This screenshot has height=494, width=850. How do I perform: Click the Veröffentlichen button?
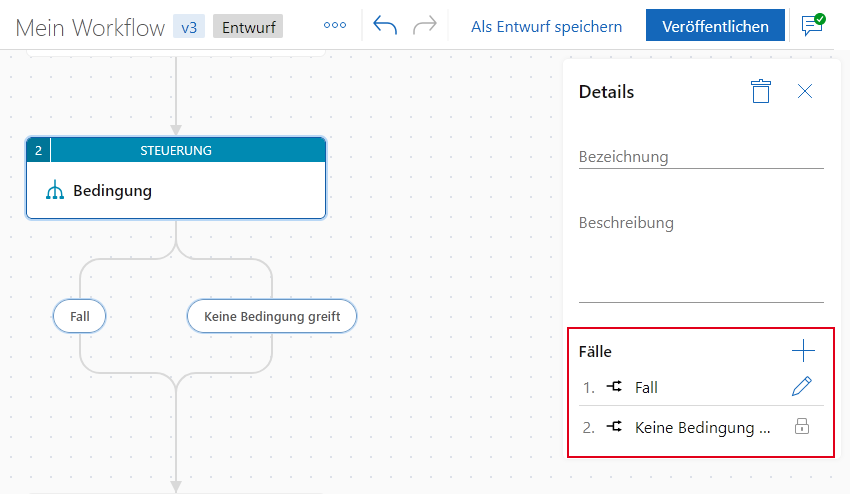715,26
